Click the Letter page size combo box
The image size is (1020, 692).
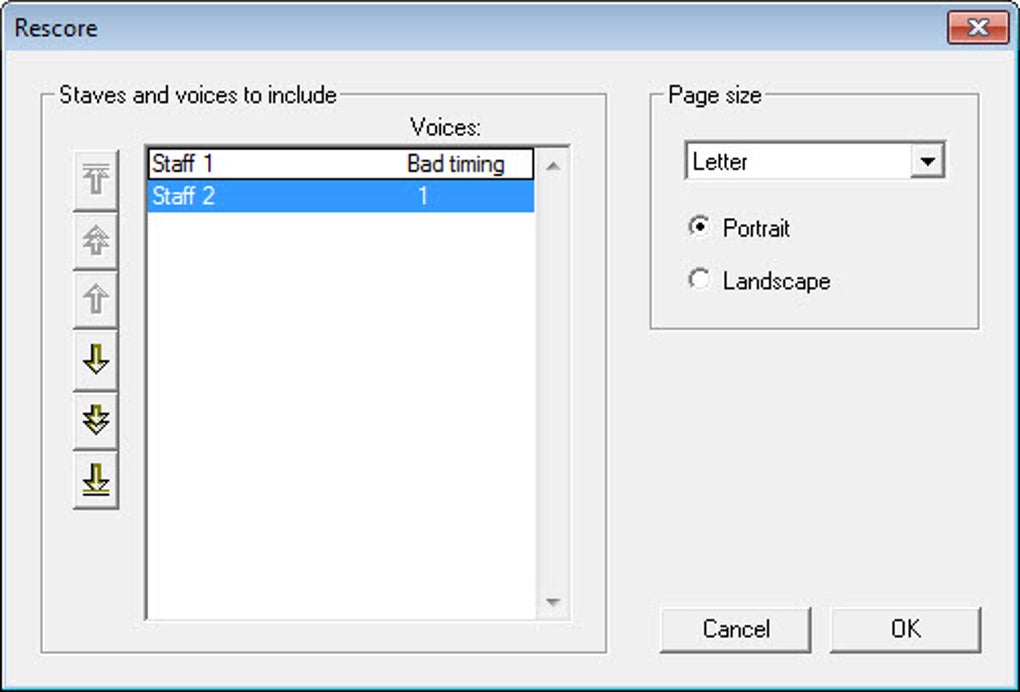point(814,161)
